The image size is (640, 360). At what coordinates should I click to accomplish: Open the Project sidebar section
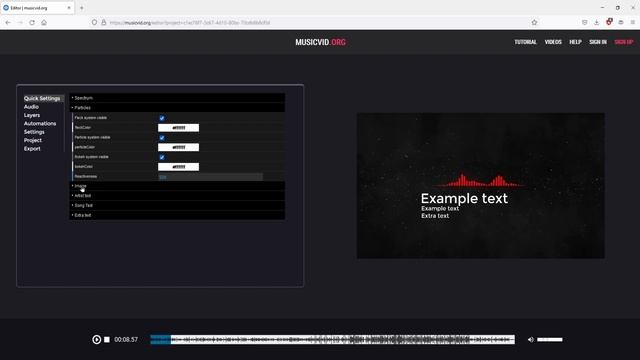(33, 140)
